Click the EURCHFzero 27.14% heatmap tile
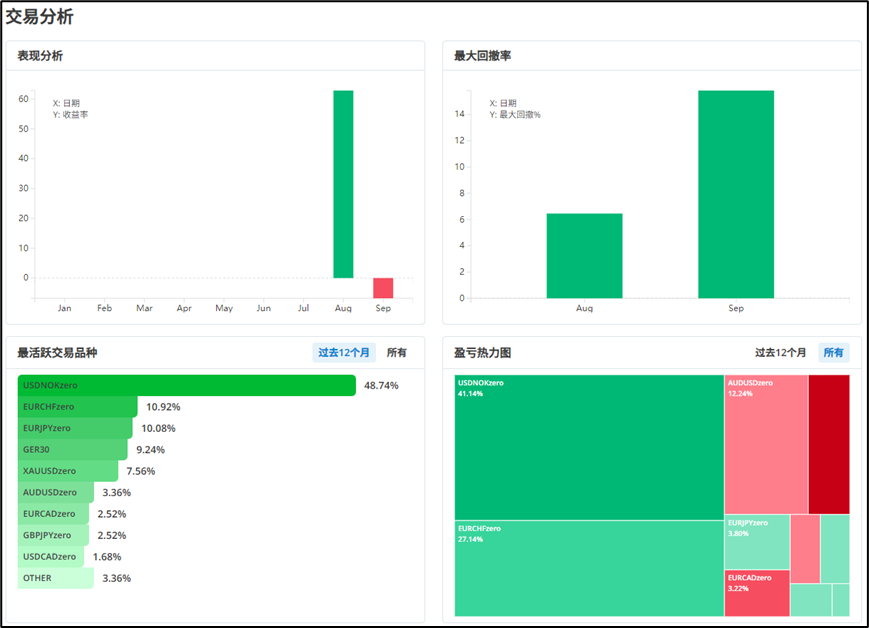 588,568
